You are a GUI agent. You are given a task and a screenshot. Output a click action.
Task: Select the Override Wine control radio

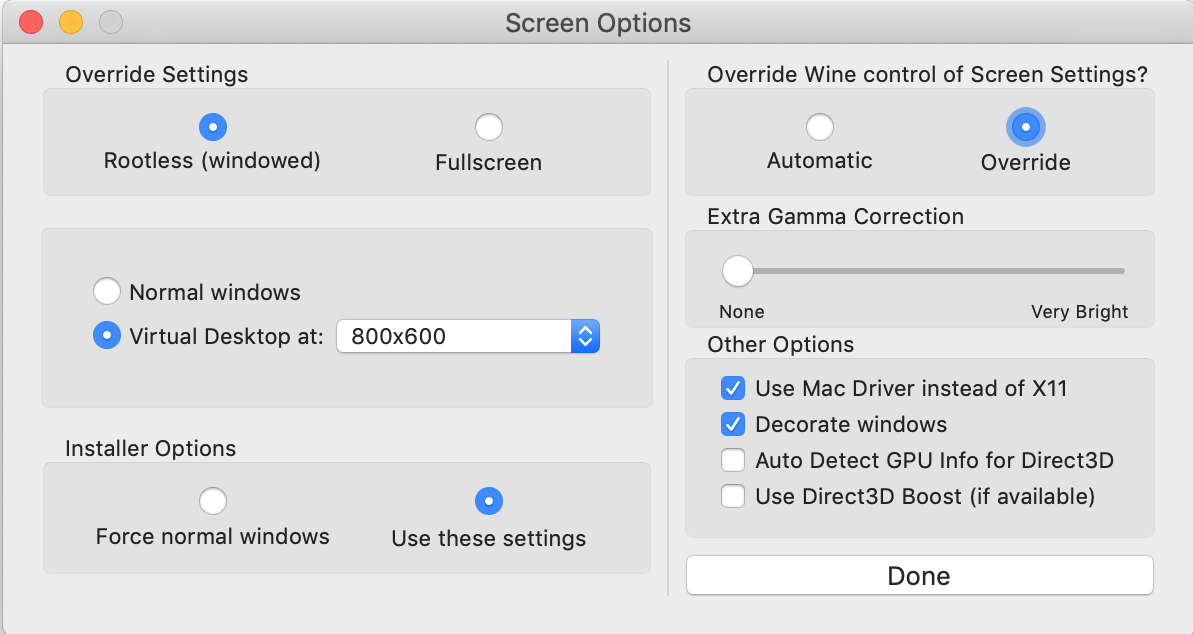tap(1026, 127)
